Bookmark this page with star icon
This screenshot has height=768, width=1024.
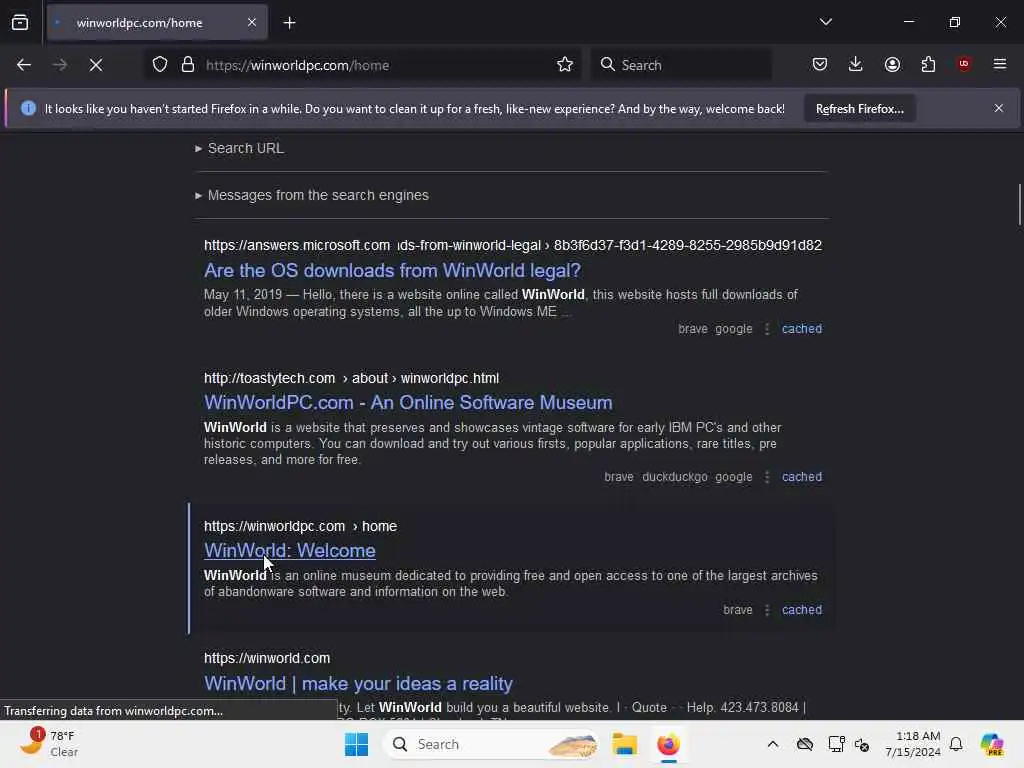tap(565, 65)
